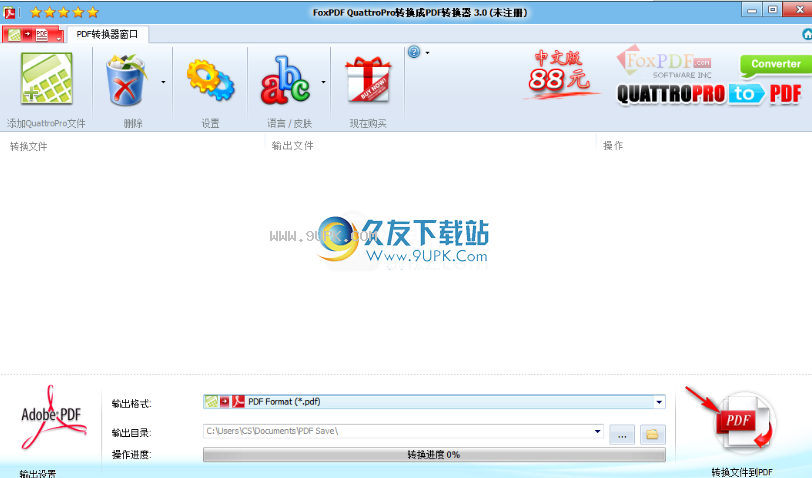The image size is (812, 478).
Task: Click the 设置 label under gears
Action: 210,123
